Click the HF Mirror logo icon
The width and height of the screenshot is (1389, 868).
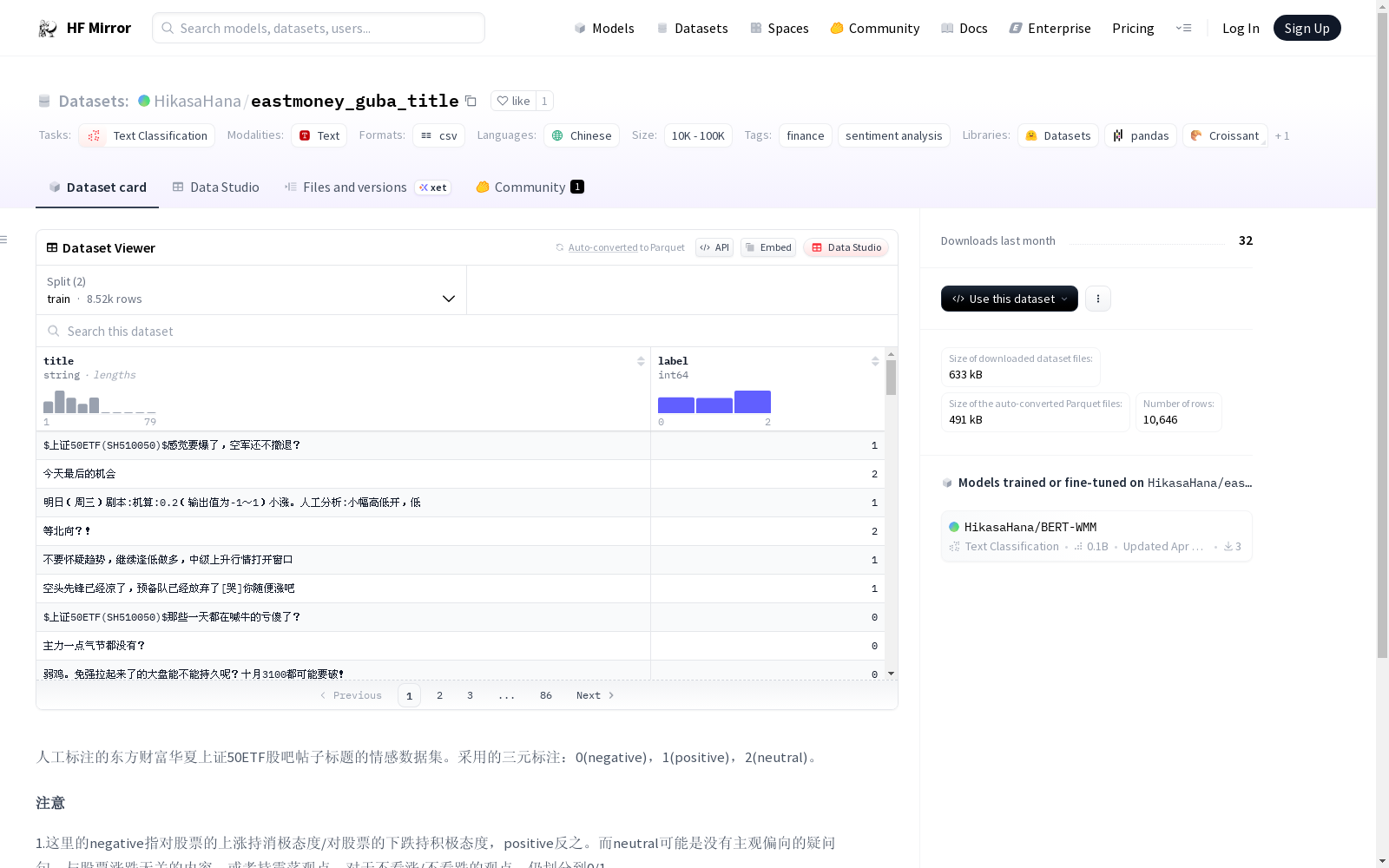pos(48,28)
